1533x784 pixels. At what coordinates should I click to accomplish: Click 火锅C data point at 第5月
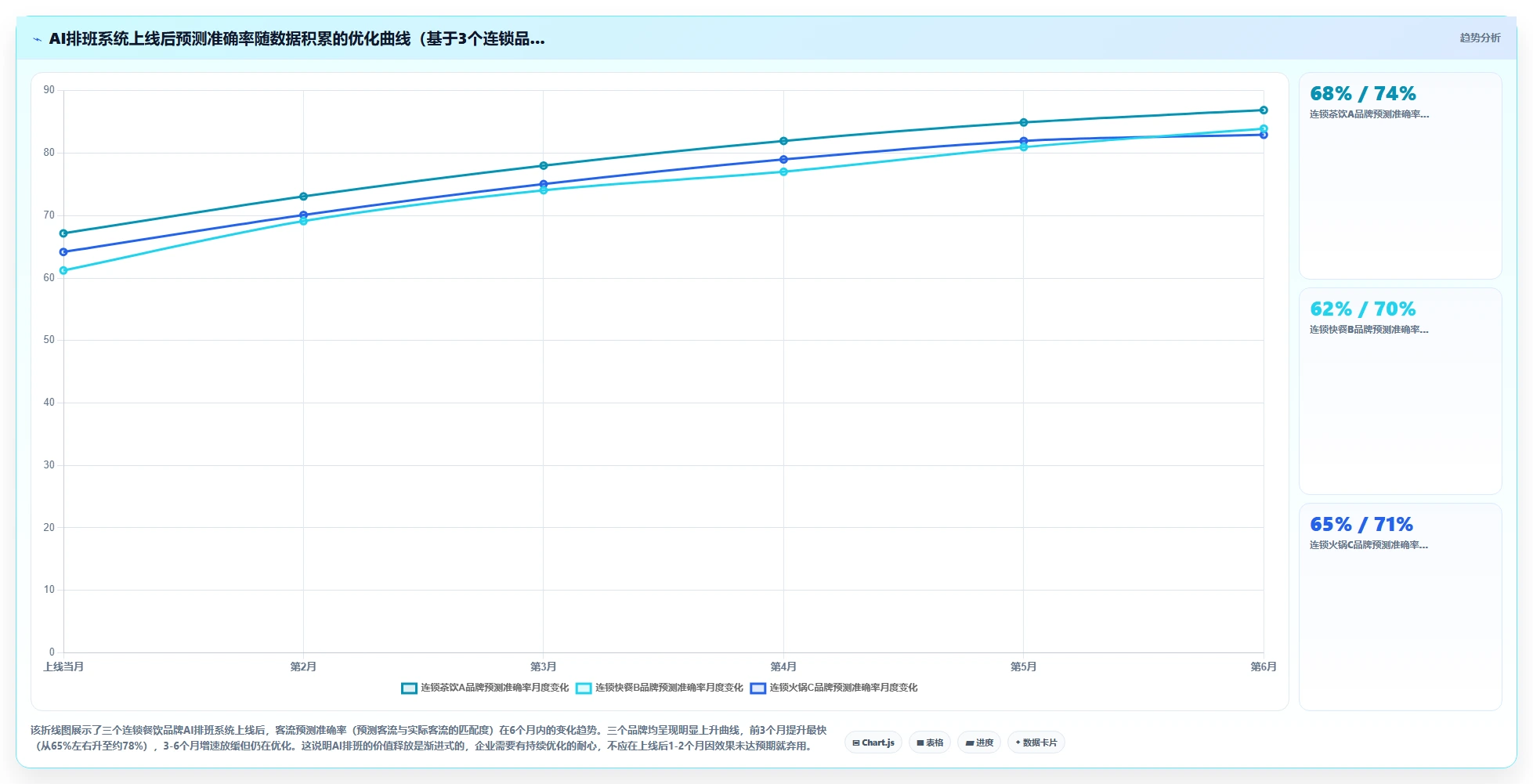point(1024,141)
